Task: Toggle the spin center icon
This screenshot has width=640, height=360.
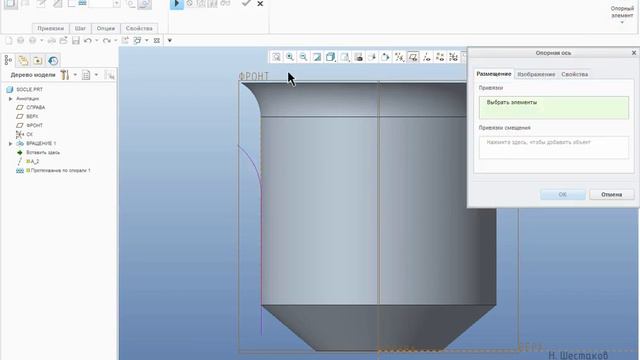Action: 385,57
